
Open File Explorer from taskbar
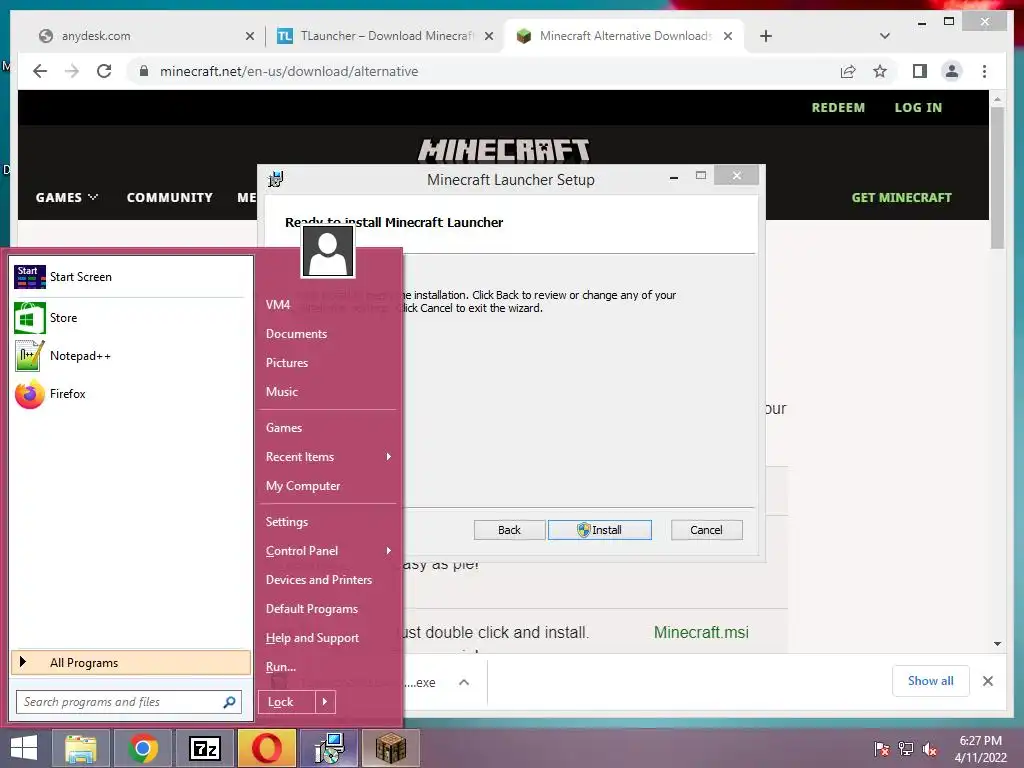point(80,748)
